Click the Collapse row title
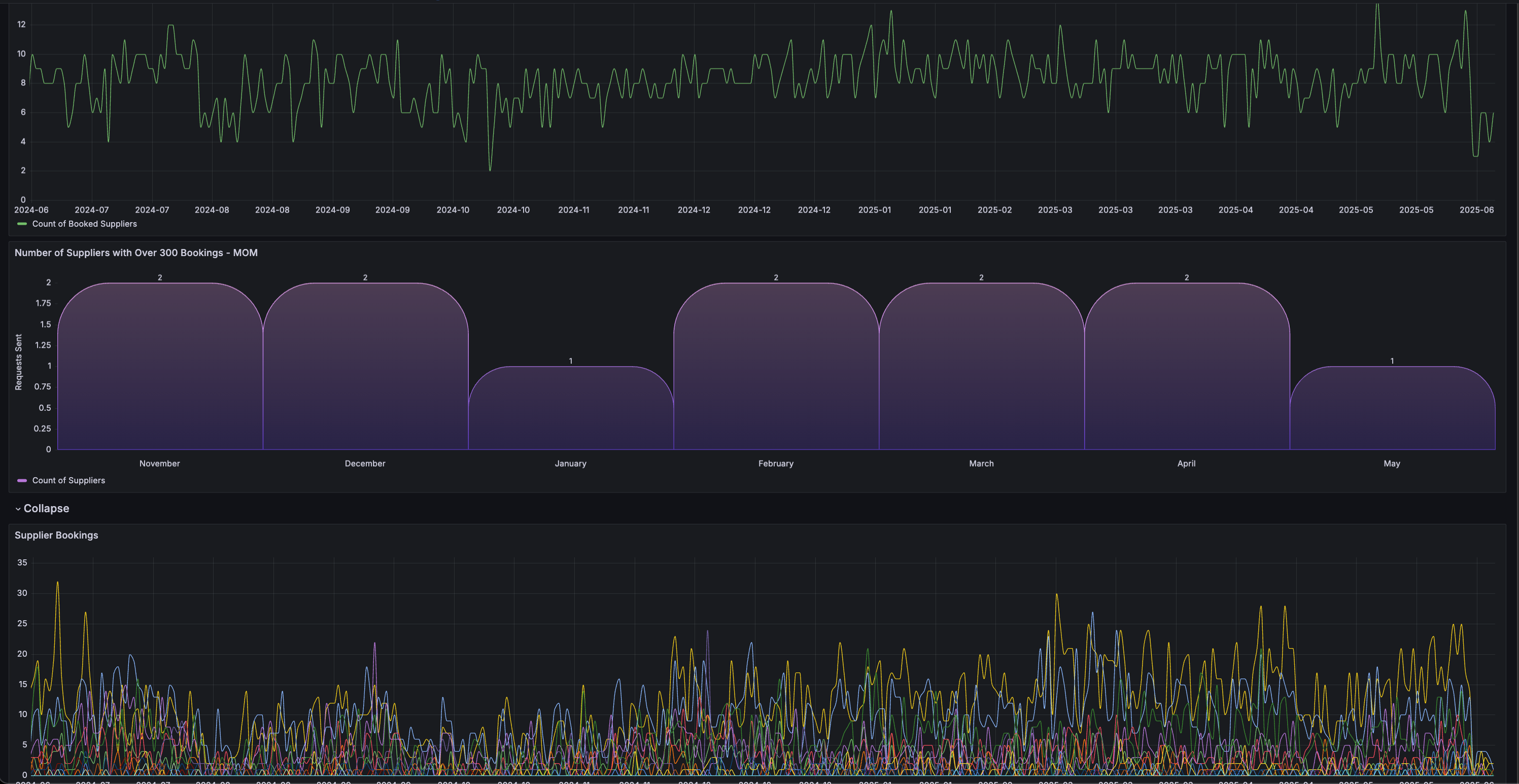This screenshot has width=1519, height=784. pos(46,508)
